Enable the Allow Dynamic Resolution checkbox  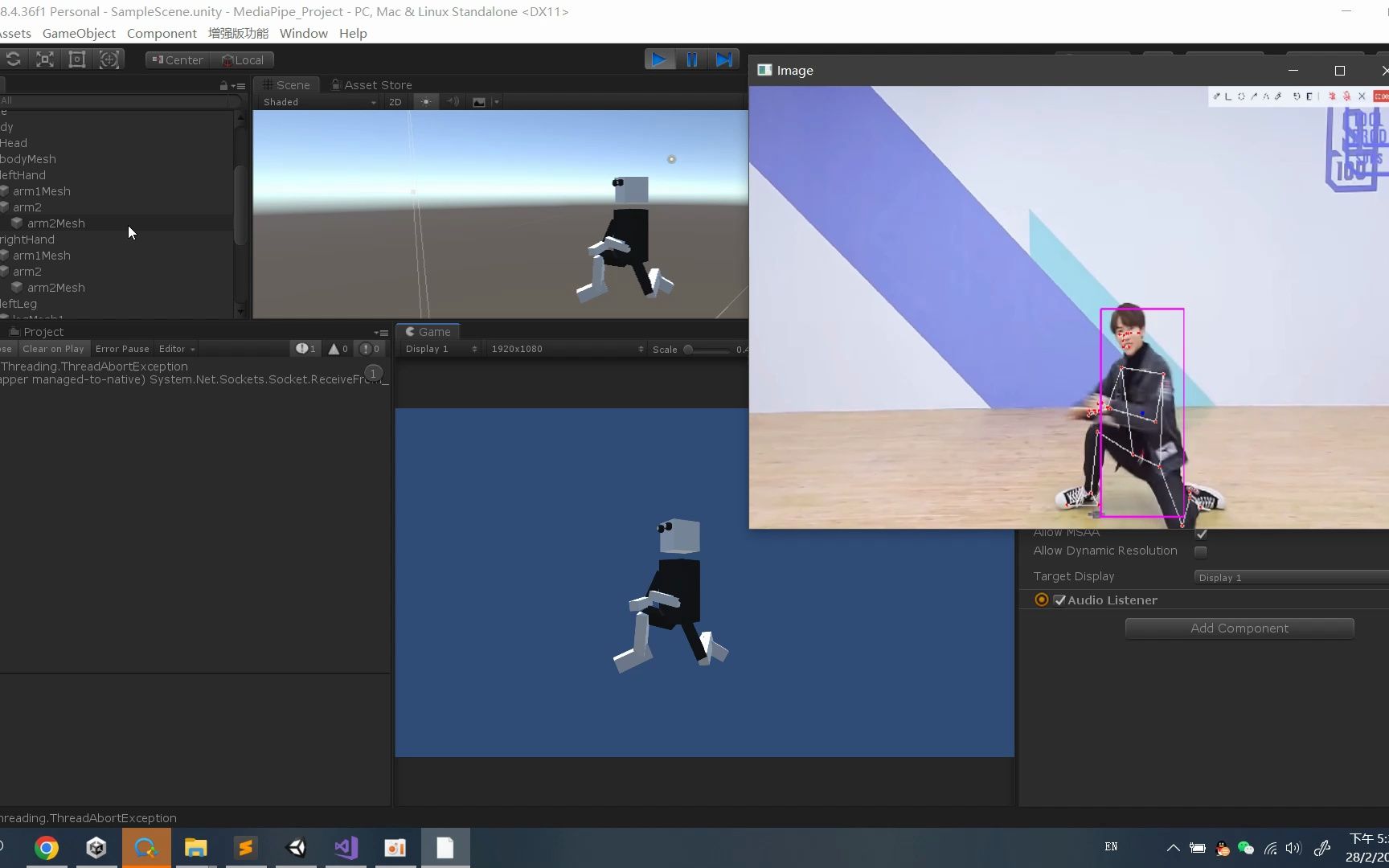1202,551
